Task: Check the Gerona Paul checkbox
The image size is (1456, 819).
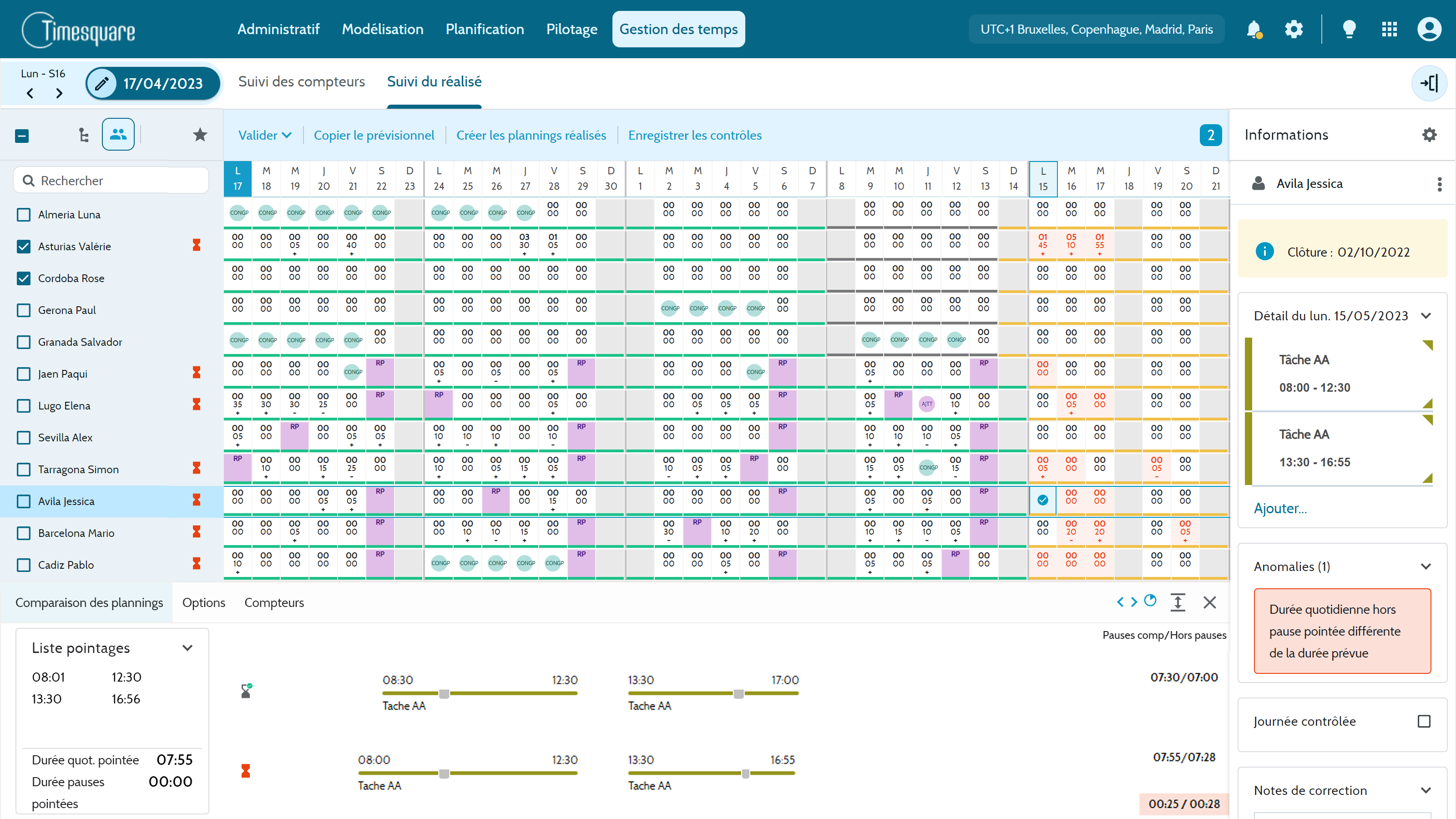Action: coord(24,310)
